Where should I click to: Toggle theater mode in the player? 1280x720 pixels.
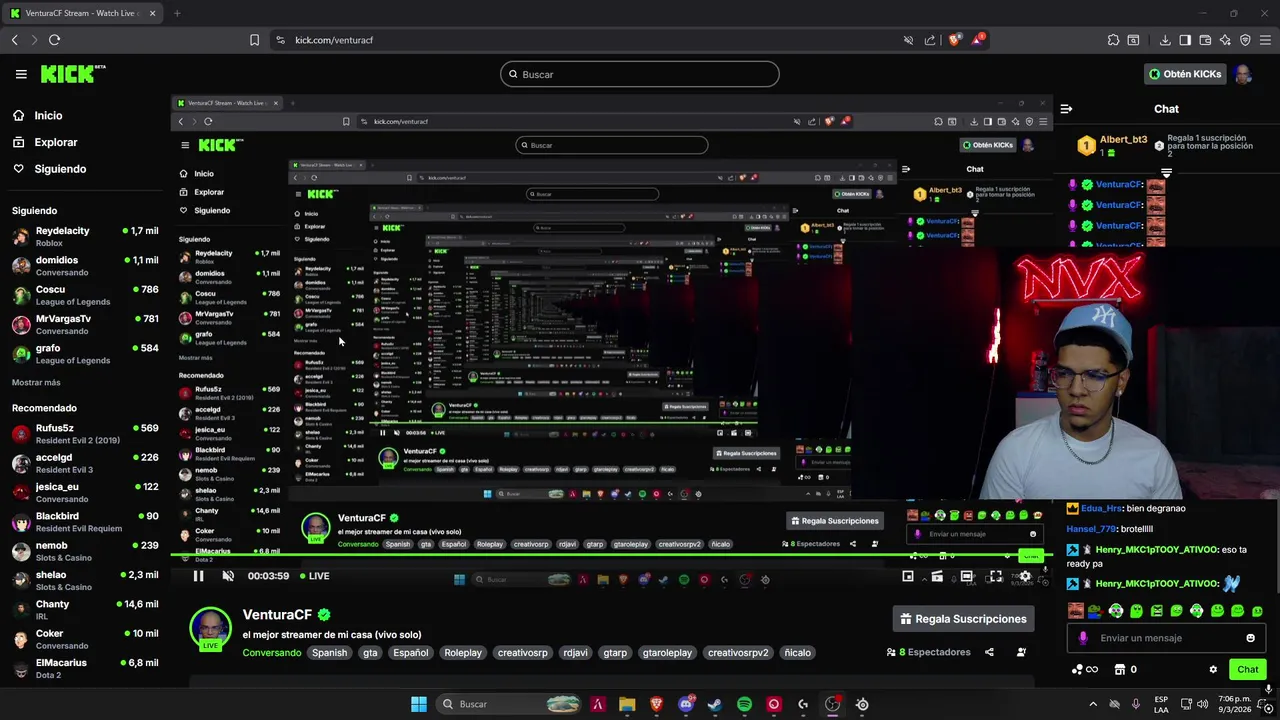coord(966,577)
